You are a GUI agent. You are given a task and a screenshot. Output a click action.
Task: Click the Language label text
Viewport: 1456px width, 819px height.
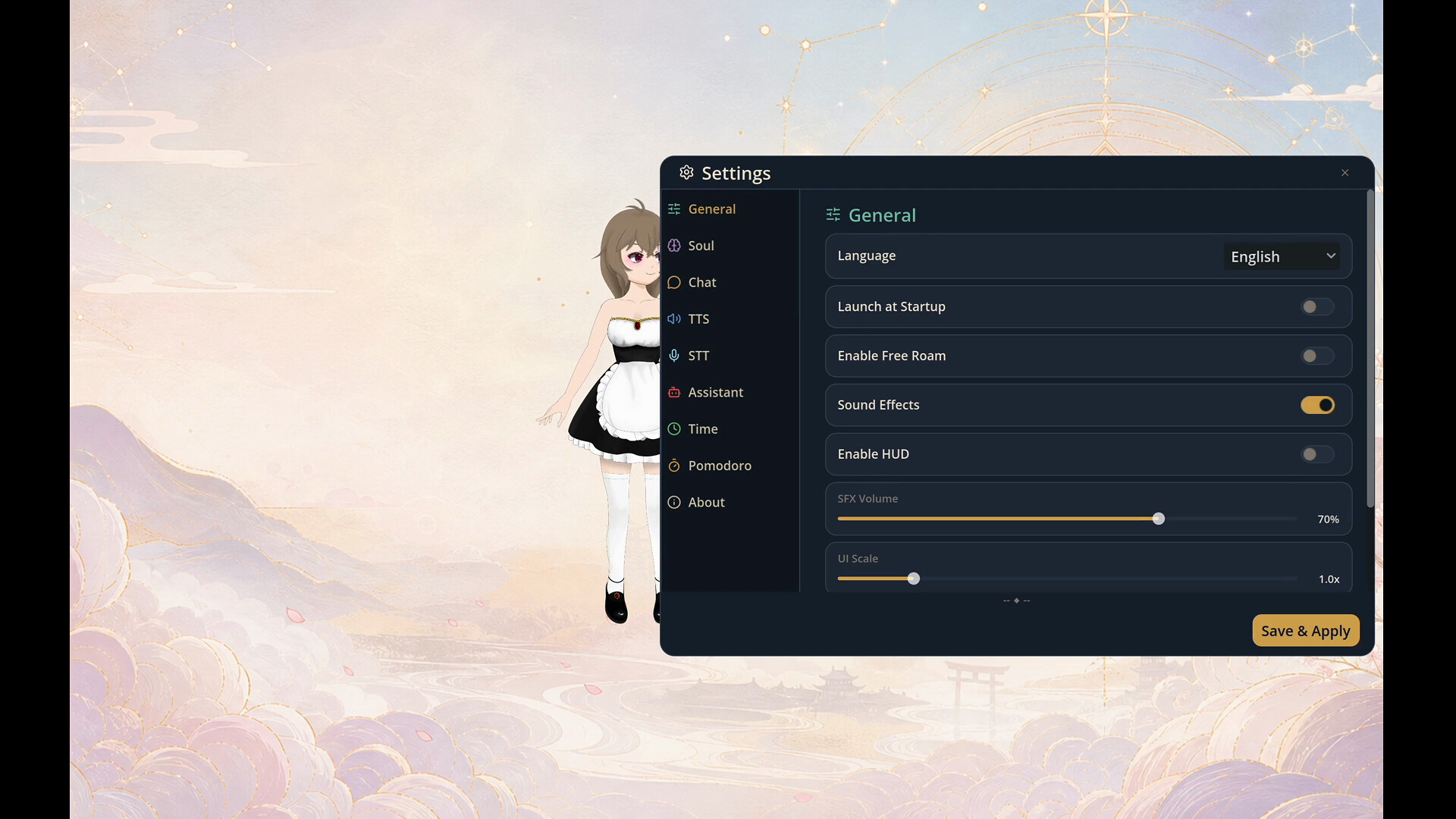(x=866, y=256)
